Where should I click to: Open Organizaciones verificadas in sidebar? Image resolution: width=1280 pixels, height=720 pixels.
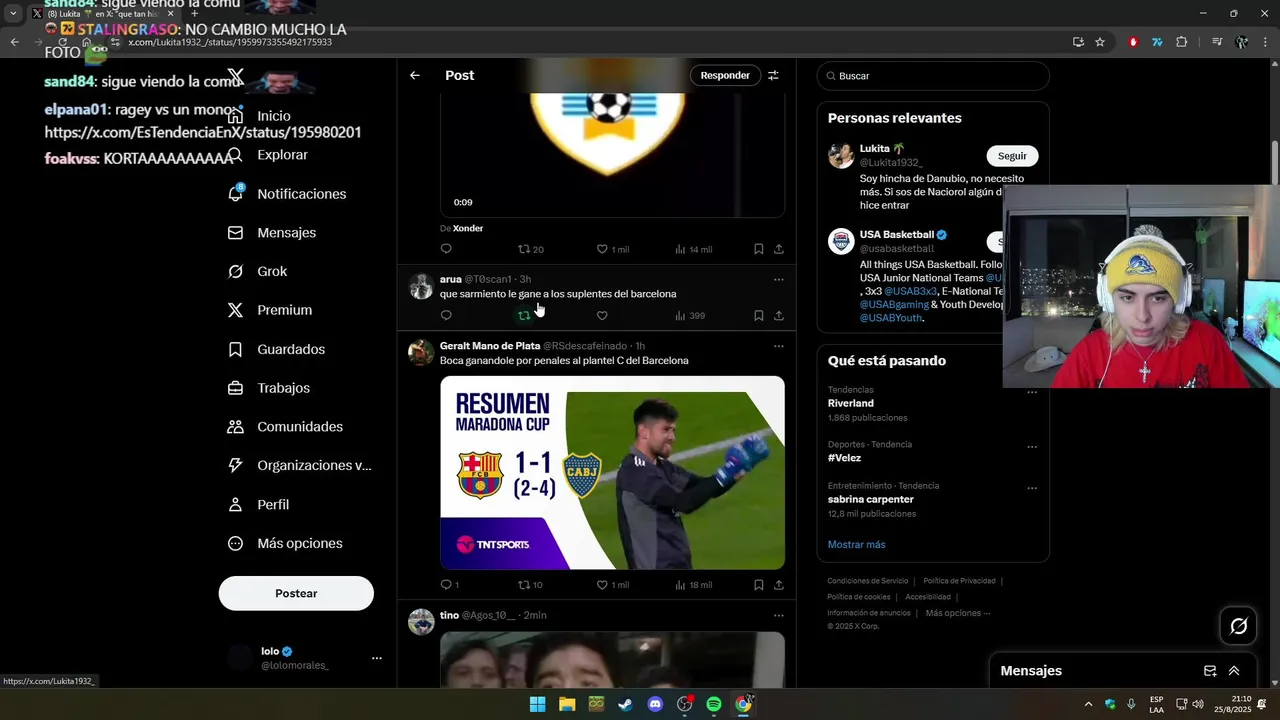tap(300, 465)
